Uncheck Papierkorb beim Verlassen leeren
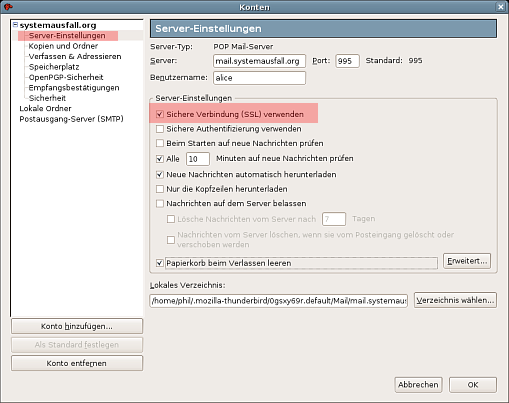Image resolution: width=509 pixels, height=403 pixels. (x=160, y=263)
